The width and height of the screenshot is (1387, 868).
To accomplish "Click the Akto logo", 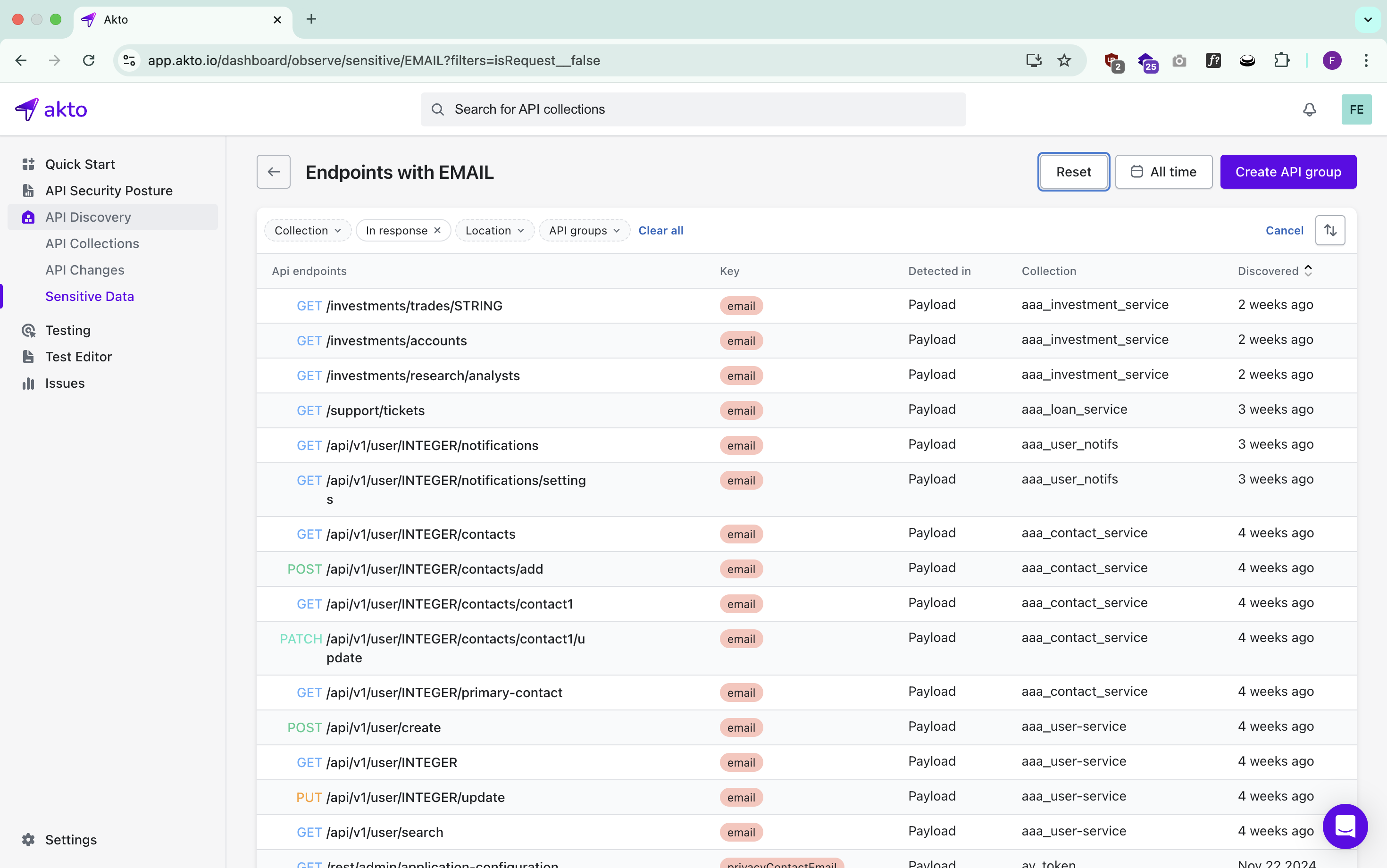I will pos(52,109).
